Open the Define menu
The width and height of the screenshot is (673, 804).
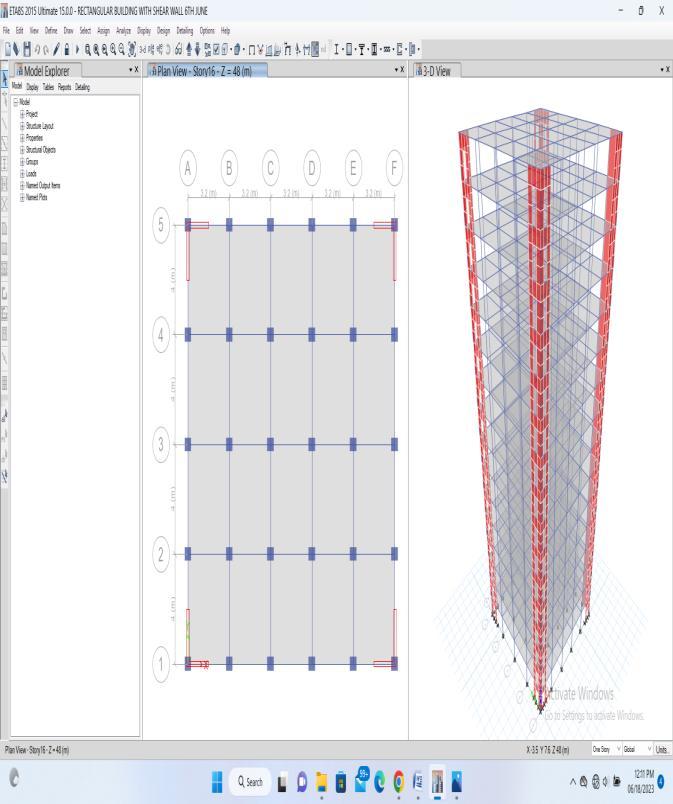click(x=51, y=31)
